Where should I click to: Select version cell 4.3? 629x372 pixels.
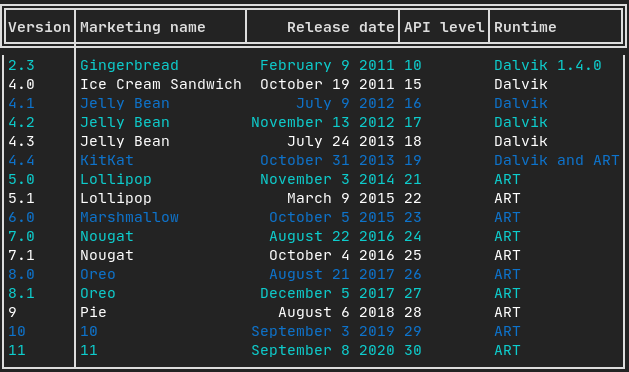point(21,141)
